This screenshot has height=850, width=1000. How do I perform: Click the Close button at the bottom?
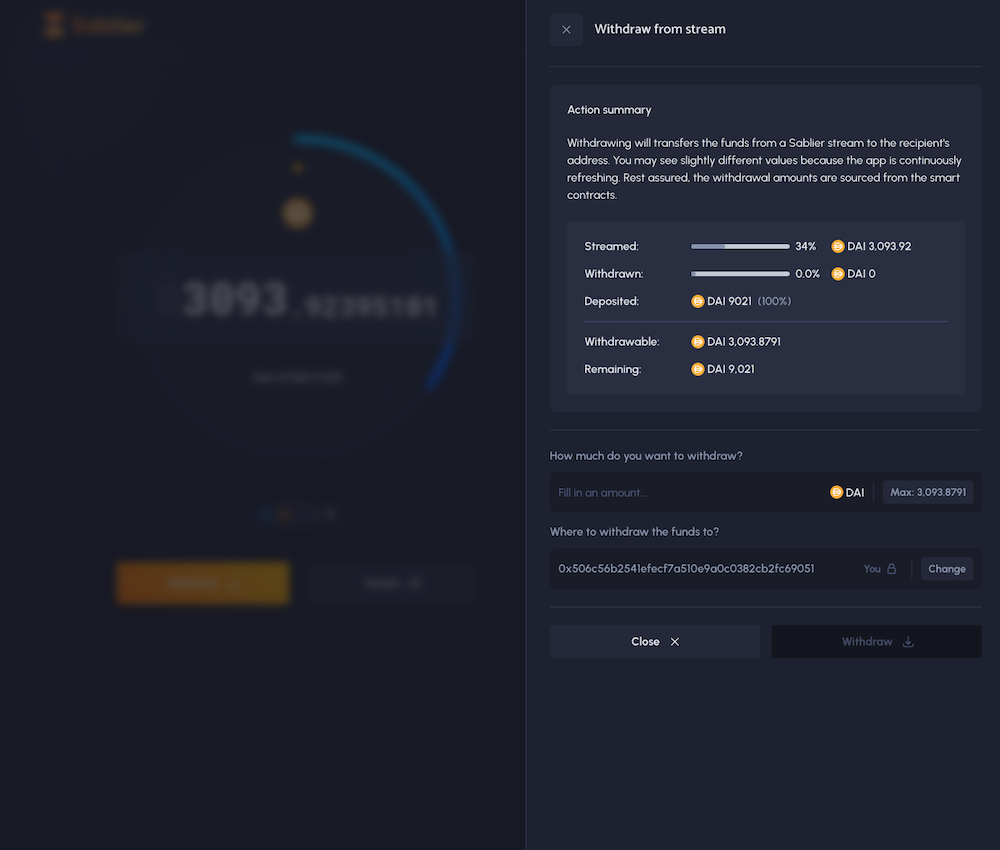654,641
